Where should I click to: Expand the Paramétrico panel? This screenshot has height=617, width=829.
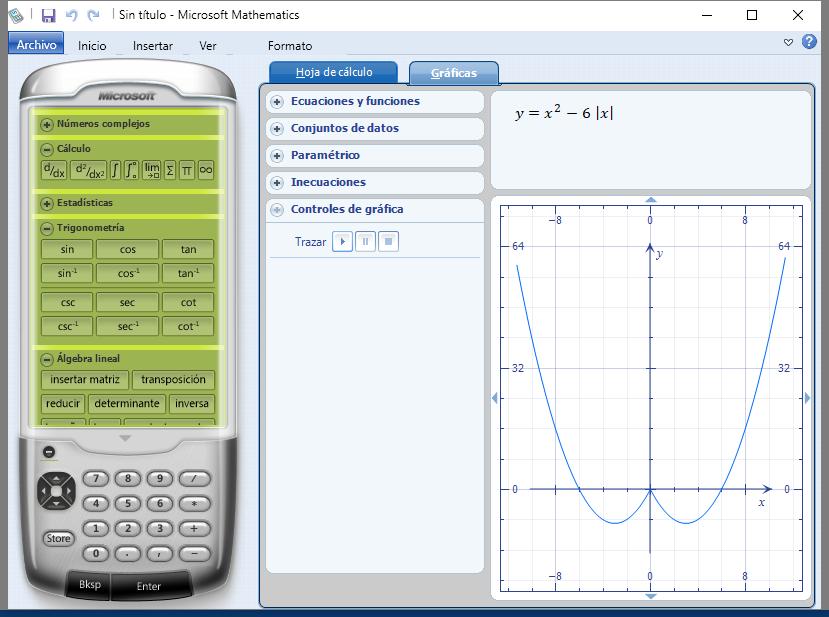(x=277, y=155)
